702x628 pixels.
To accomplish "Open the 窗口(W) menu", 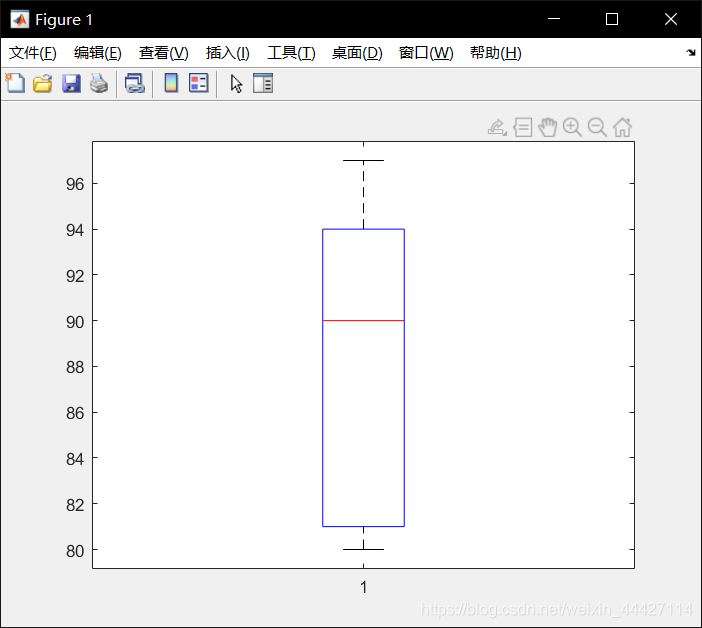I will (x=426, y=53).
